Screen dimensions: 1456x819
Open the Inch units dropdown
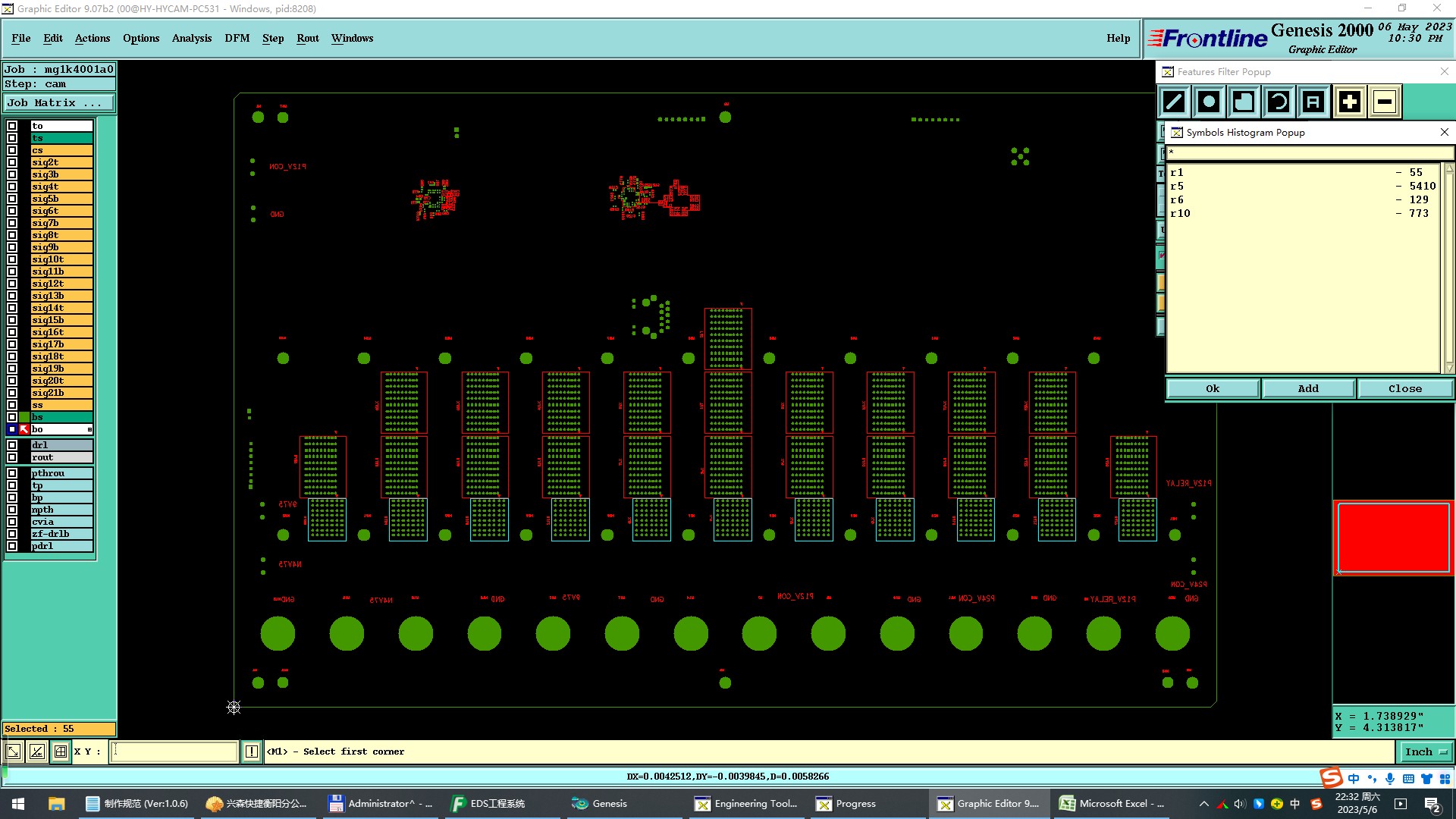pyautogui.click(x=1426, y=752)
